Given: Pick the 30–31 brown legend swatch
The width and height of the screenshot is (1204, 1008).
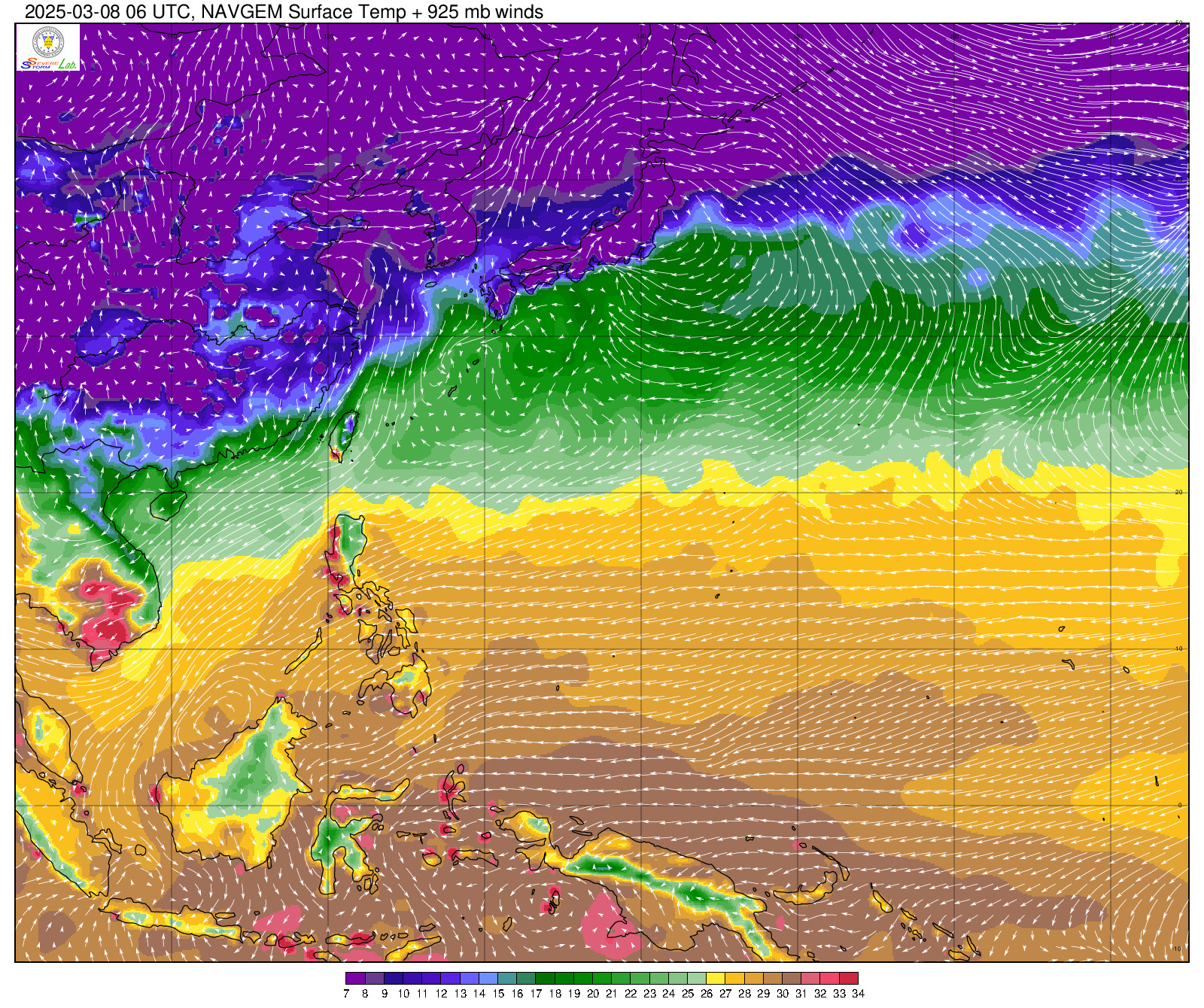Looking at the screenshot, I should coord(792,979).
